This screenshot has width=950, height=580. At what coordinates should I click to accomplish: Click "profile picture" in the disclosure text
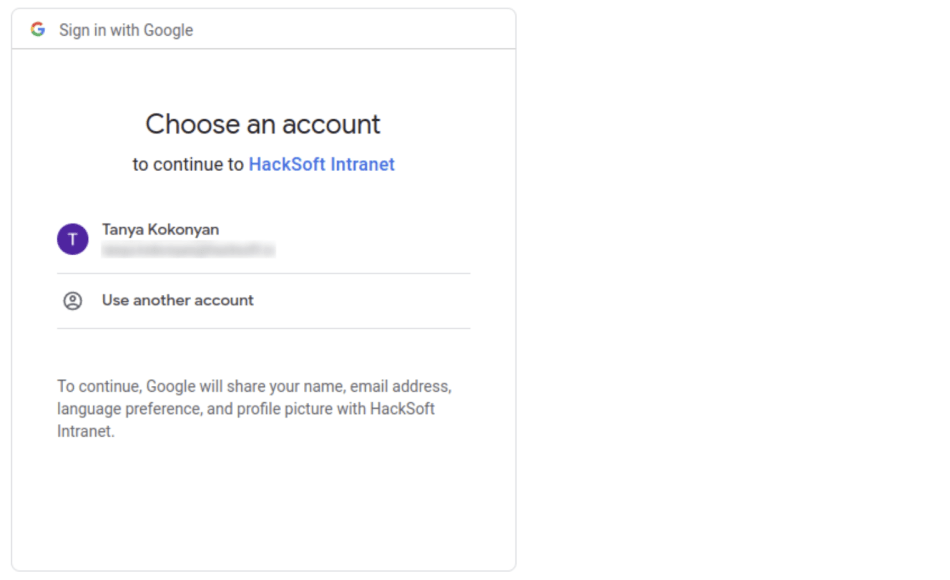tap(283, 409)
